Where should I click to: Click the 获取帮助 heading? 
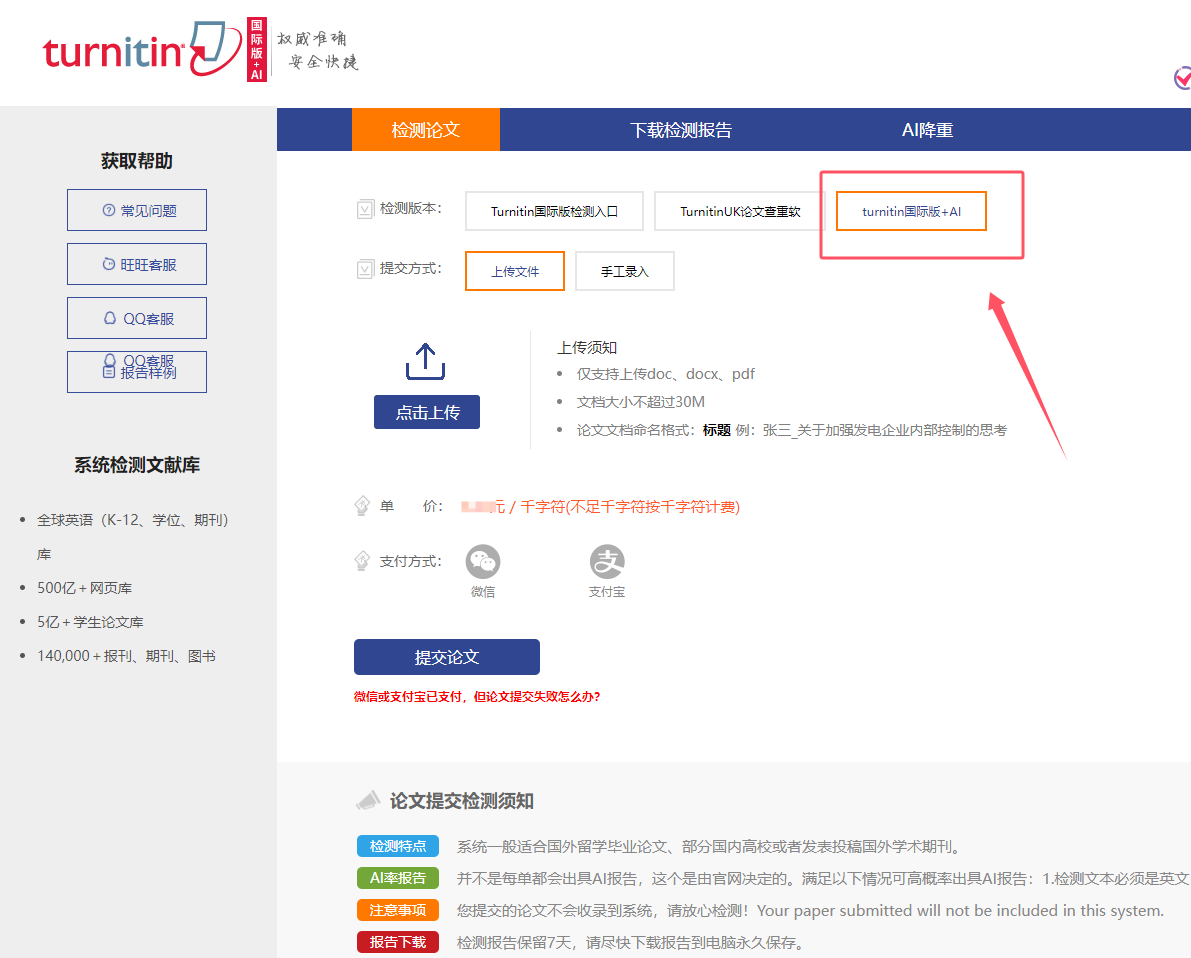point(137,161)
